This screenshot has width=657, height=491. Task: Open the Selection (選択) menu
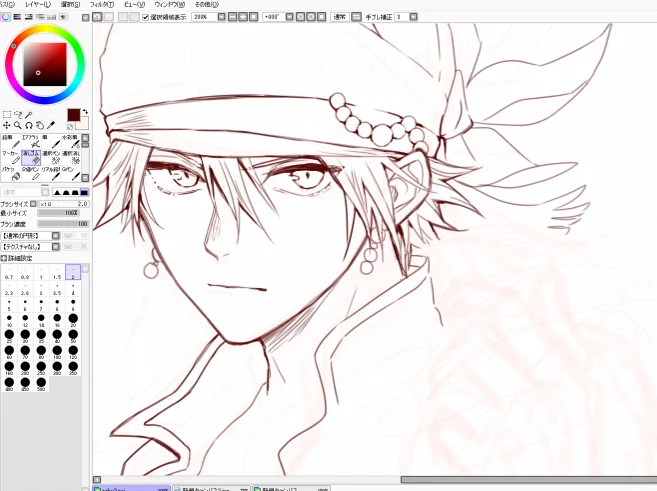(70, 5)
